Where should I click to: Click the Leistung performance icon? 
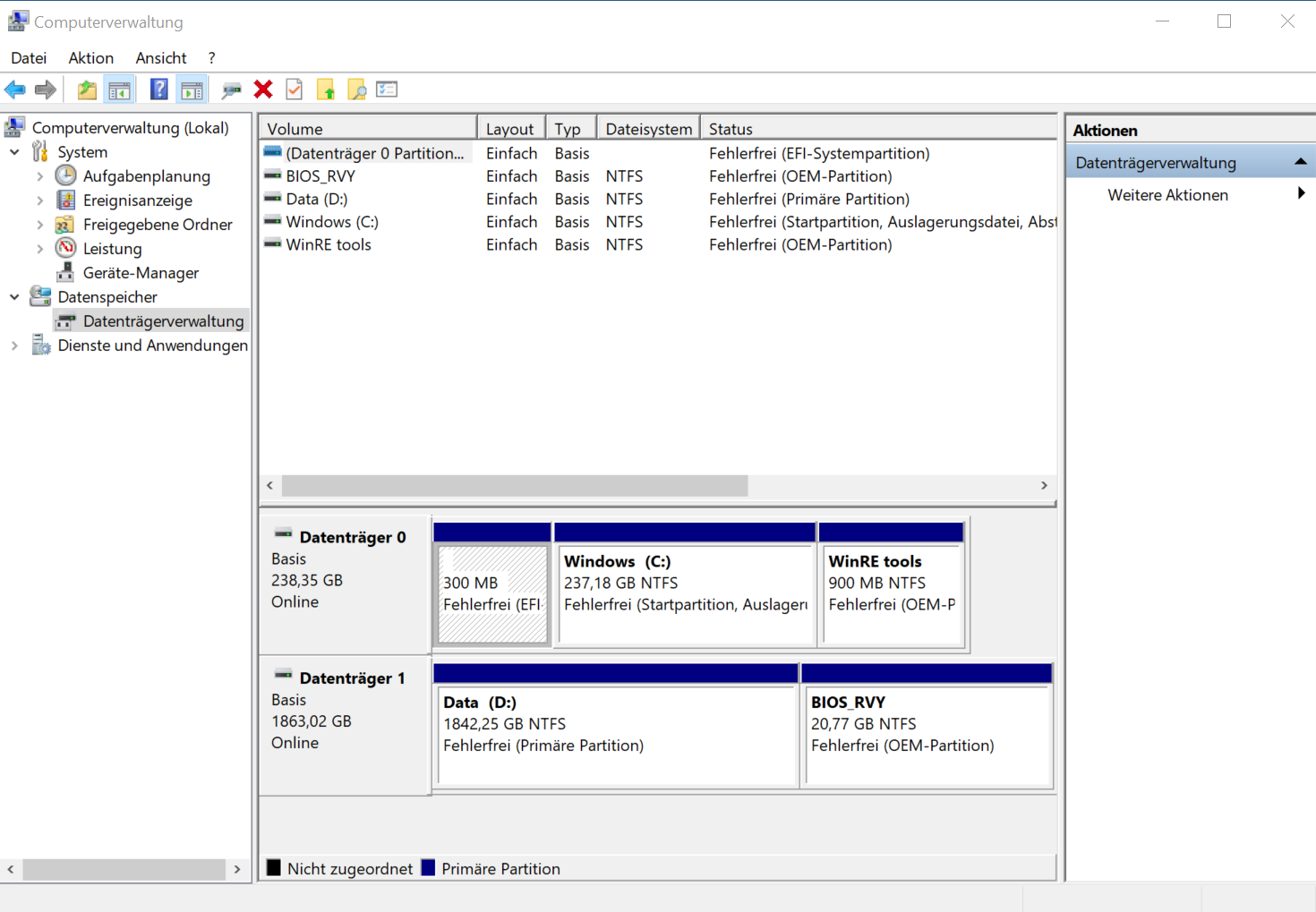point(65,248)
